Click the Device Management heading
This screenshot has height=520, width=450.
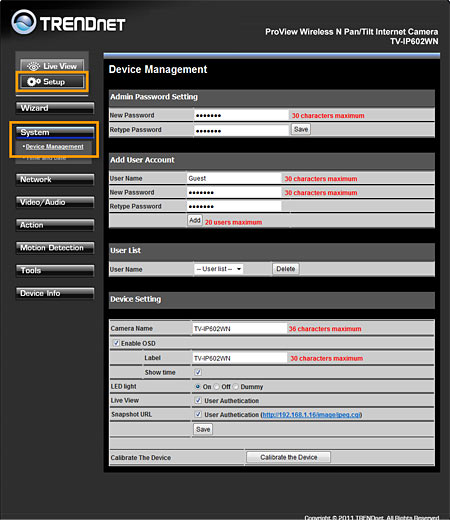(158, 69)
